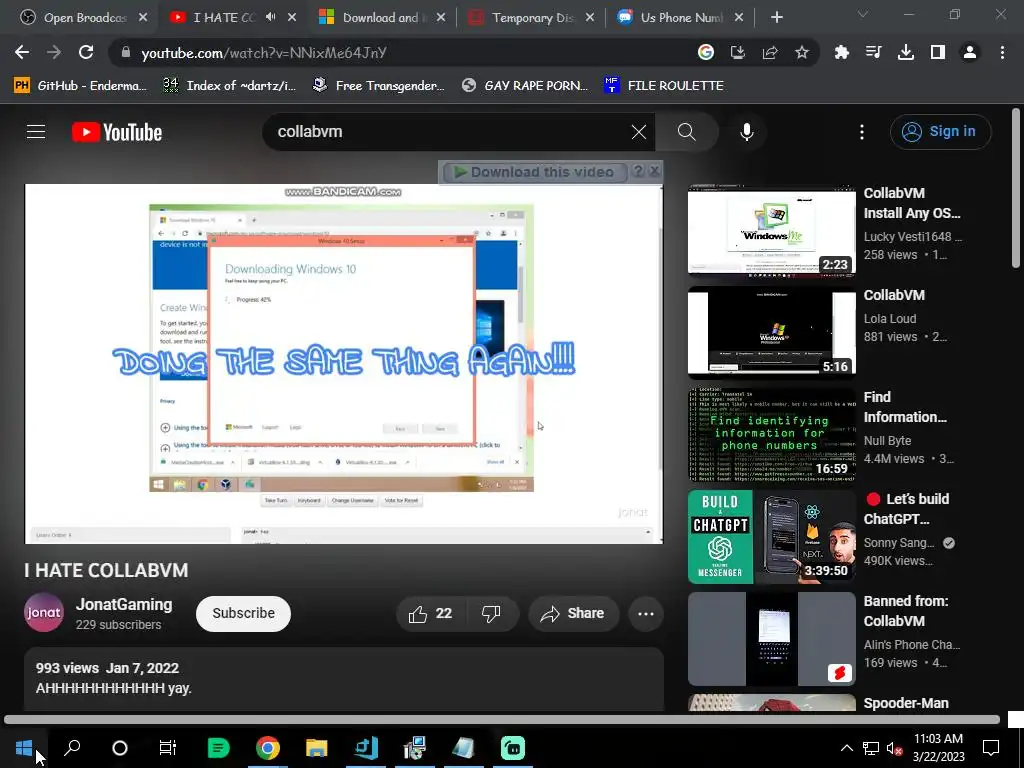Mute the I HATE COLLABVM tab audio

[270, 17]
